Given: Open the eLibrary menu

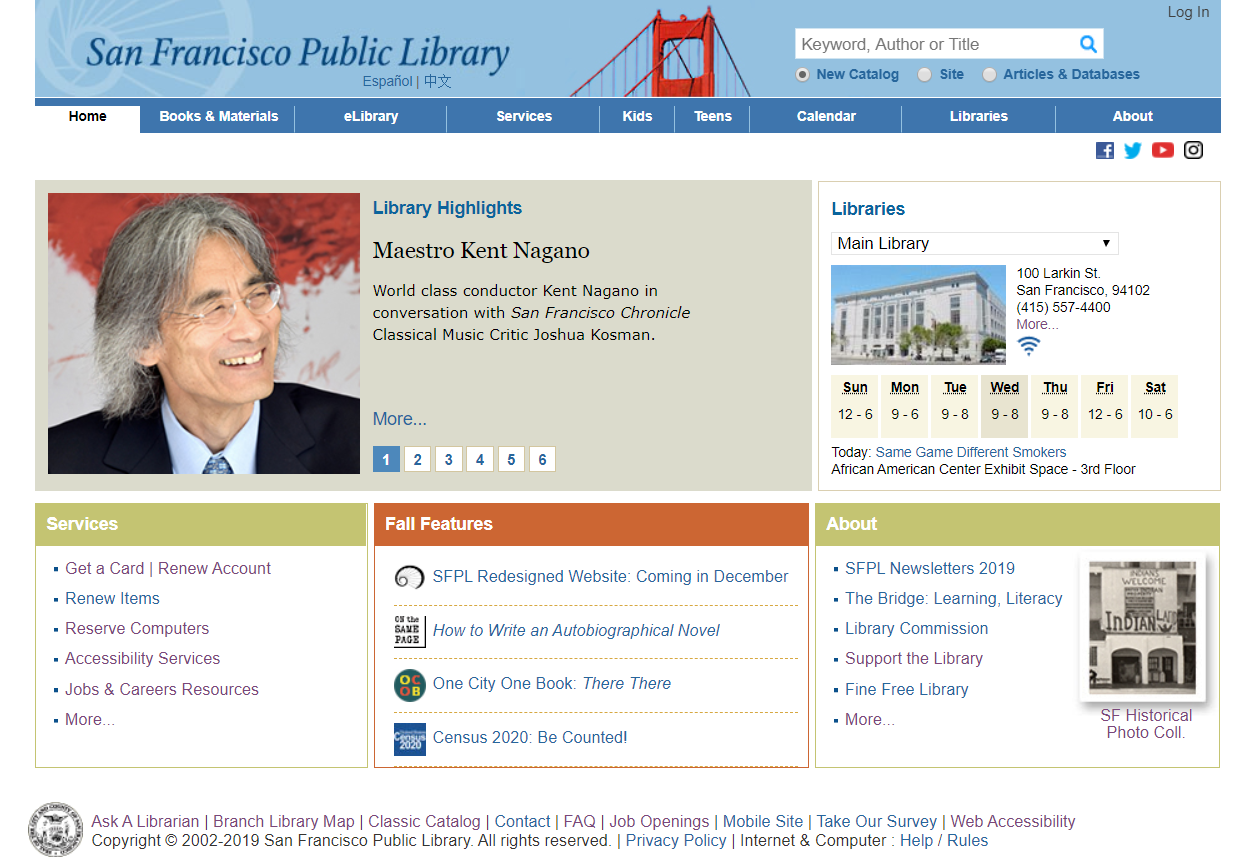Looking at the screenshot, I should tap(371, 116).
